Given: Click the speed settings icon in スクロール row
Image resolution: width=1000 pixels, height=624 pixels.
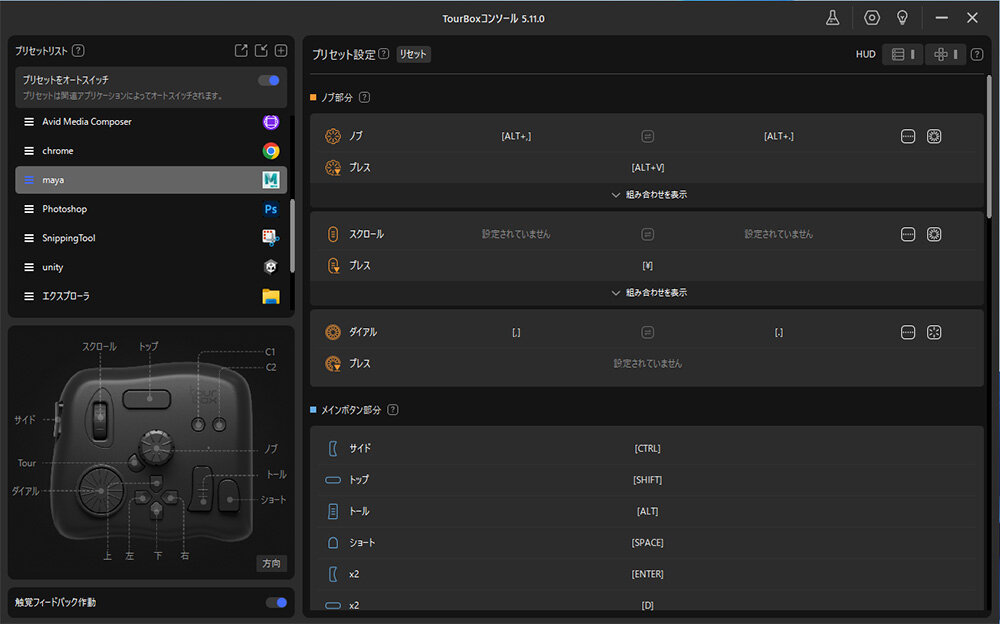Looking at the screenshot, I should click(908, 234).
